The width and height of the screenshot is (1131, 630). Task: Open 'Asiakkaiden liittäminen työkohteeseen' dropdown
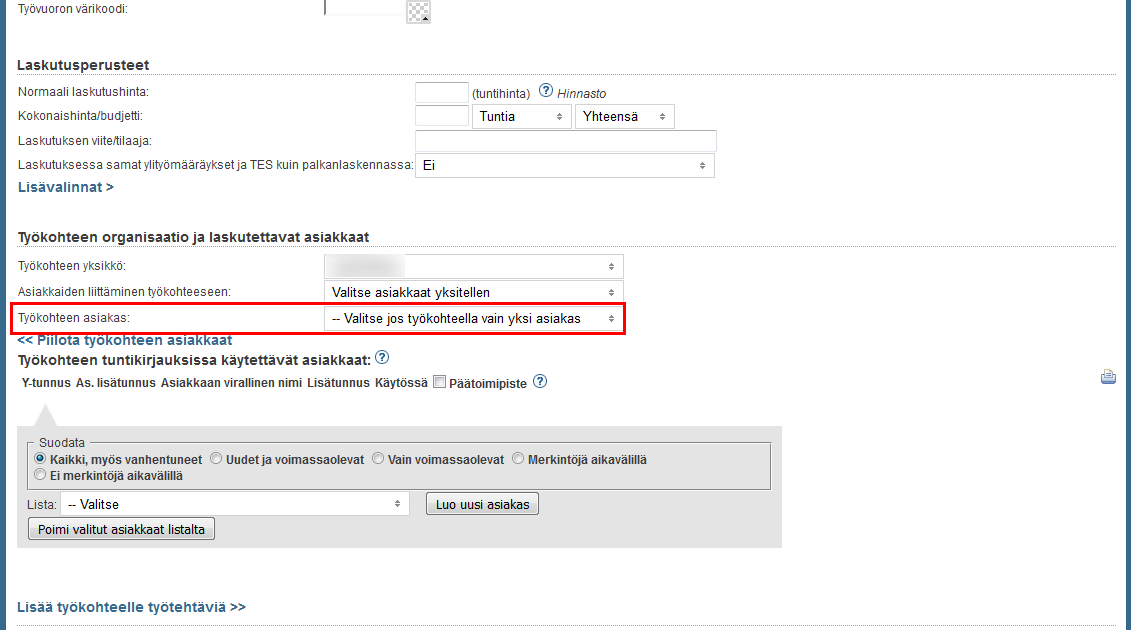click(473, 292)
